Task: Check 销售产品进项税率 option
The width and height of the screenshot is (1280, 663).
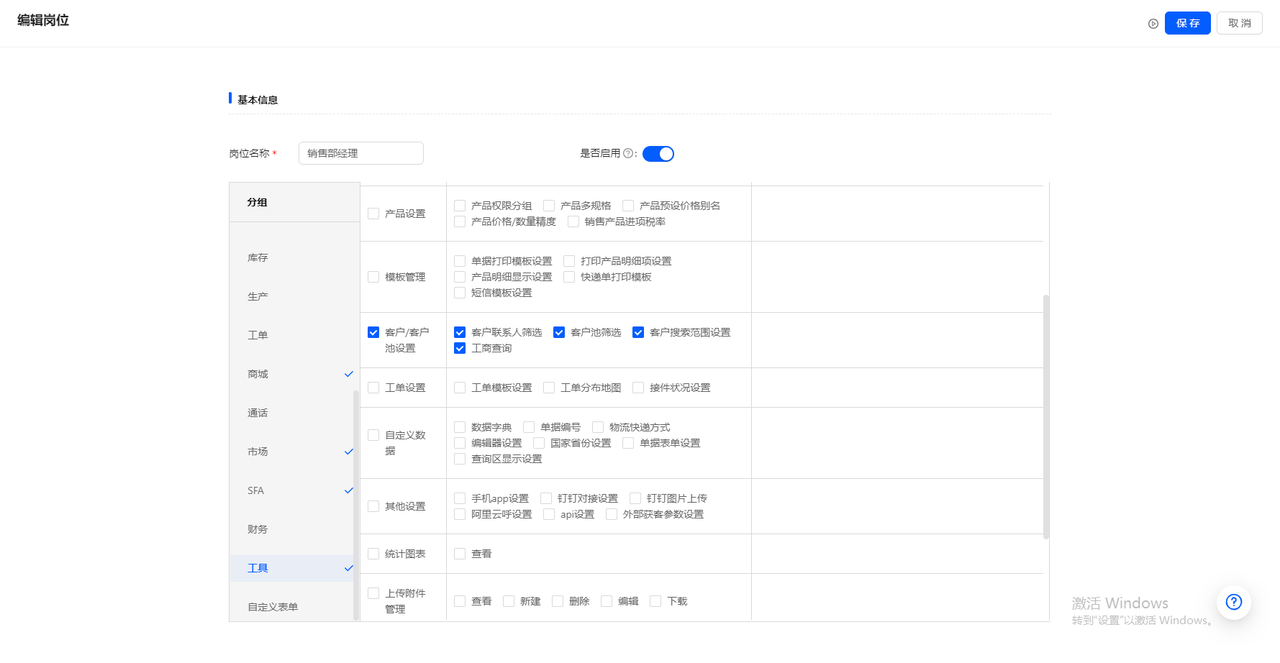Action: (x=573, y=221)
